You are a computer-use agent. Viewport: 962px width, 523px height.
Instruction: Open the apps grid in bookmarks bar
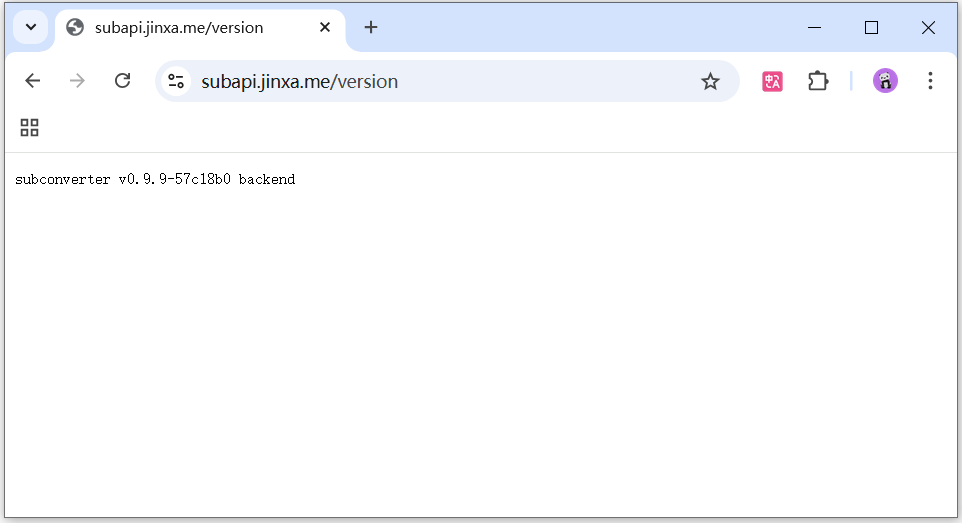[x=30, y=127]
